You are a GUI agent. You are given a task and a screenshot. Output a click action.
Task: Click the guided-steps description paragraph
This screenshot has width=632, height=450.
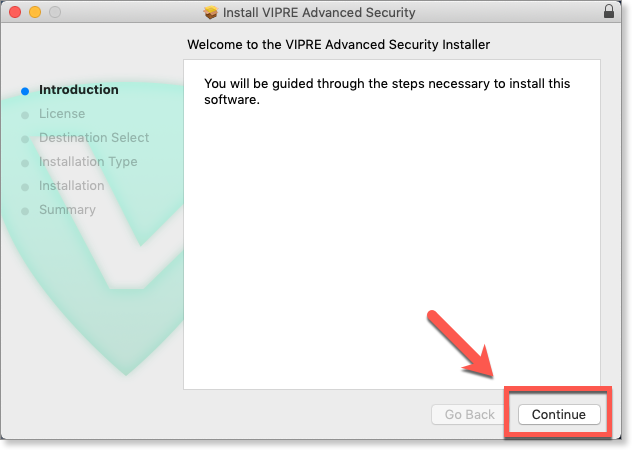tap(387, 91)
